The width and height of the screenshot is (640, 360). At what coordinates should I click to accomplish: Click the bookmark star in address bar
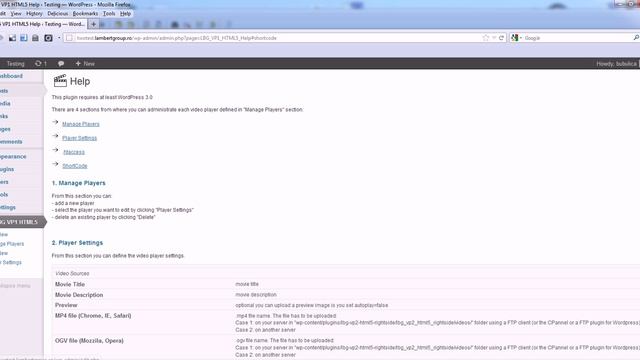(485, 38)
